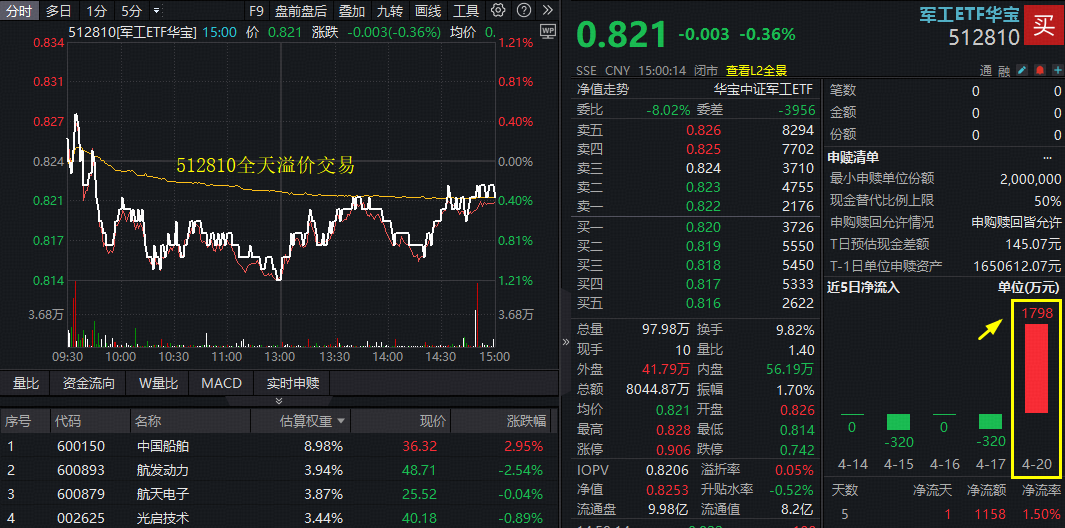Select 中国船舶 row in holdings table
Image resolution: width=1065 pixels, height=528 pixels.
pos(162,446)
